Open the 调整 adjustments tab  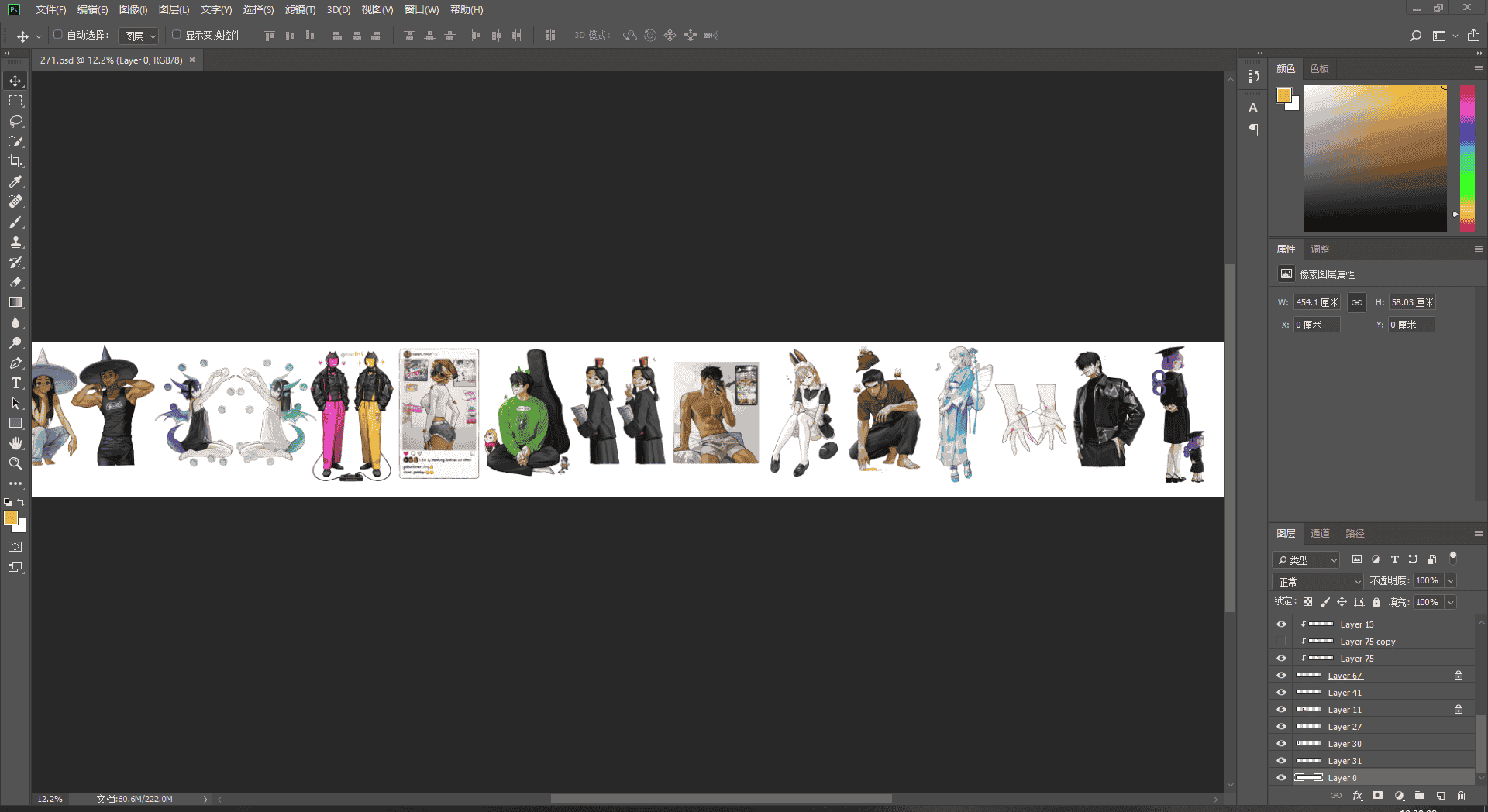[1320, 249]
